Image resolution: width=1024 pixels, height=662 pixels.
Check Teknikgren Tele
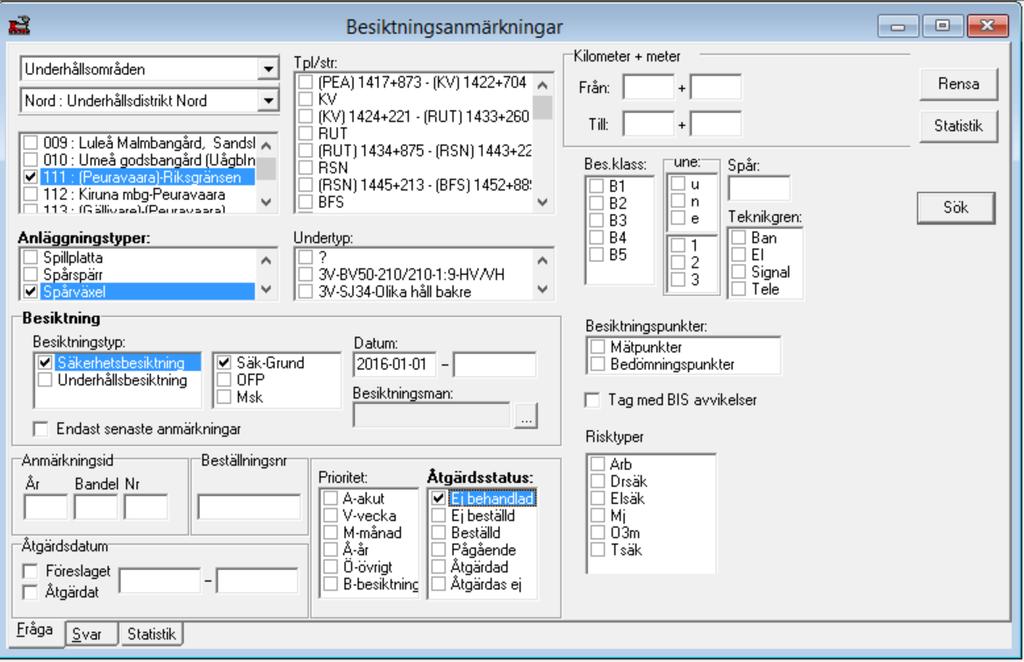(x=739, y=289)
